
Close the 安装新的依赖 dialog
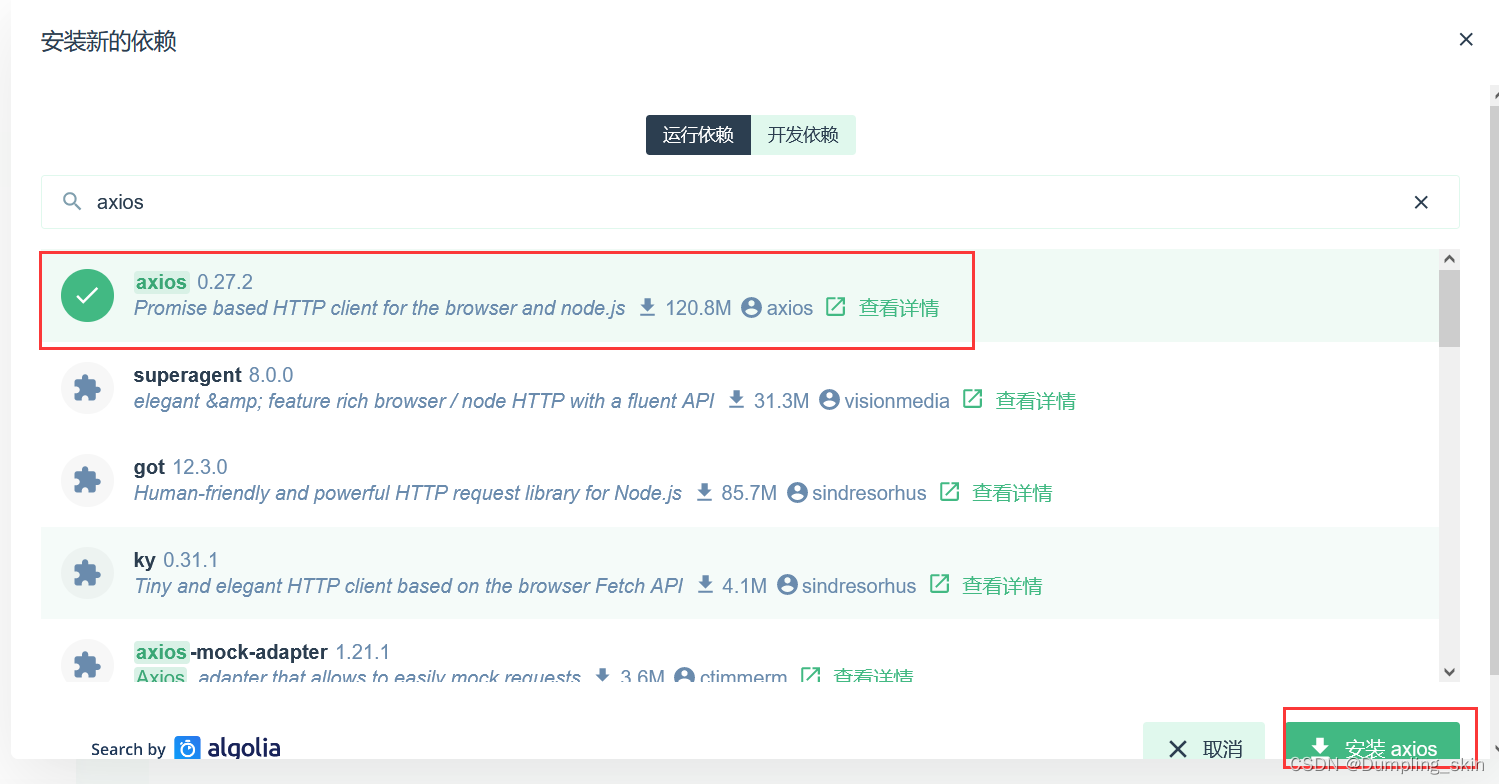(x=1466, y=40)
